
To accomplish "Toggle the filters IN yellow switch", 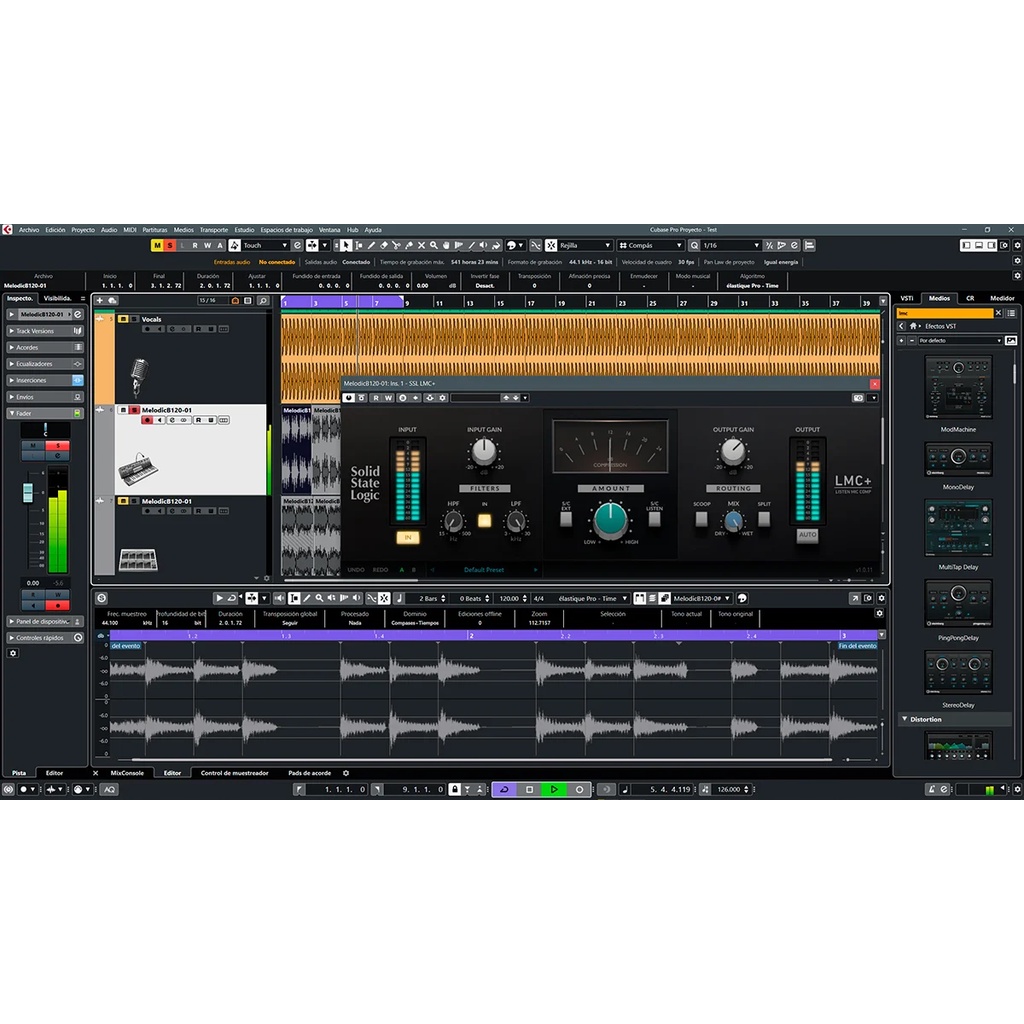I will click(485, 520).
